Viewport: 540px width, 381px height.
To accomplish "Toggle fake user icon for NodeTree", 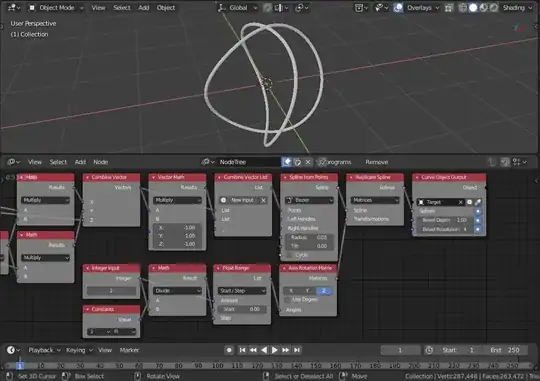I will [287, 162].
